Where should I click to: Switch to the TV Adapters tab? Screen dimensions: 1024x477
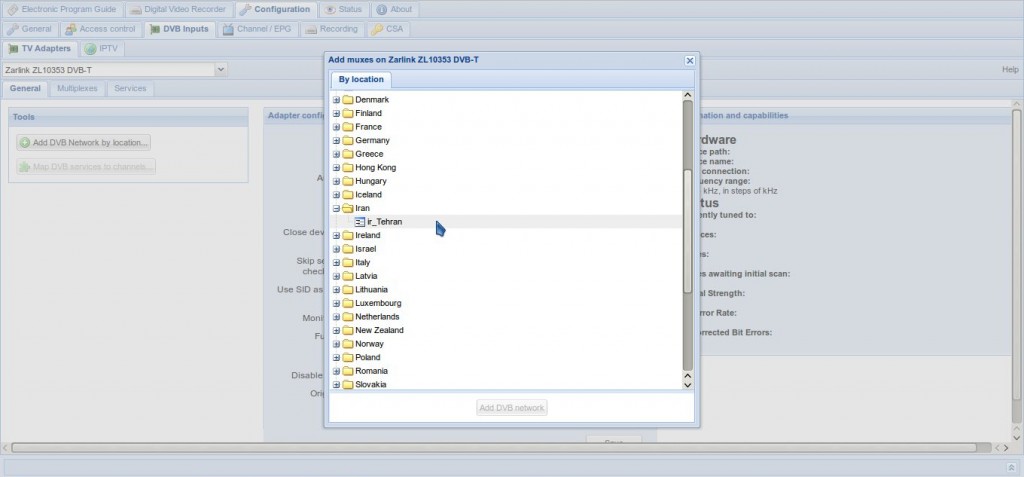40,49
